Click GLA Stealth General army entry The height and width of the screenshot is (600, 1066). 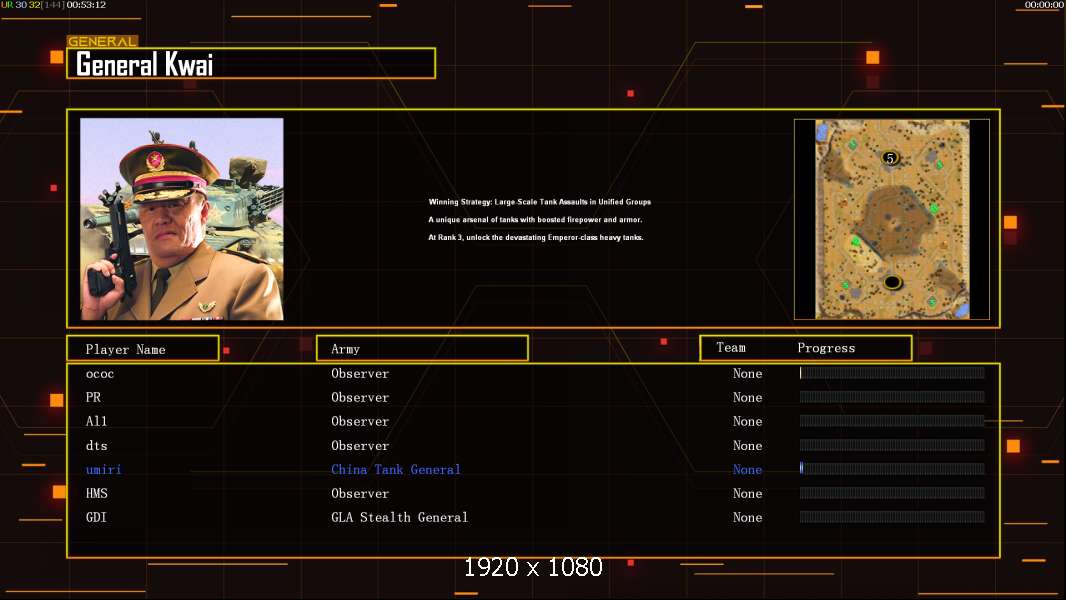400,517
